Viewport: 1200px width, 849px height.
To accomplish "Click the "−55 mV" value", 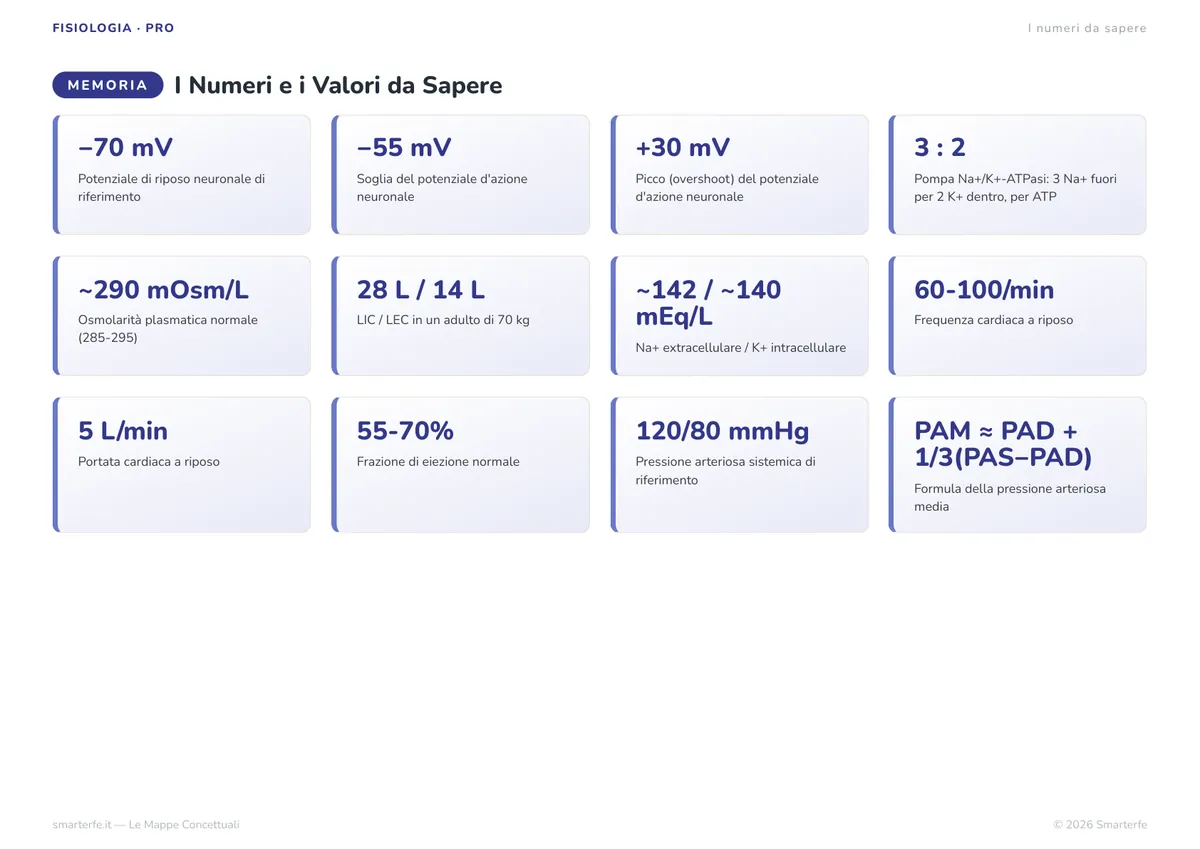I will pyautogui.click(x=404, y=148).
